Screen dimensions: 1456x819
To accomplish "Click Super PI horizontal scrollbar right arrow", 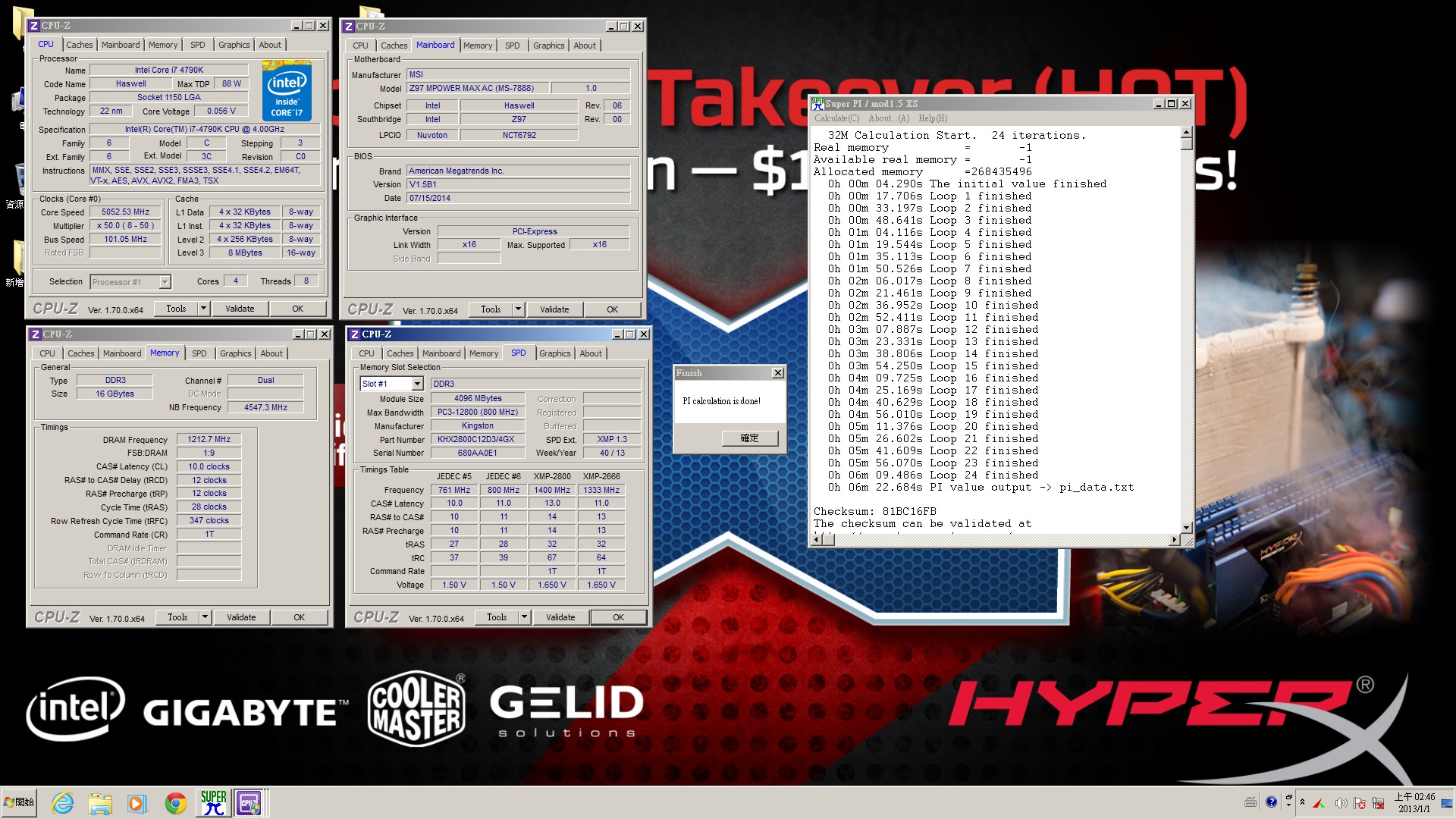I will click(1174, 540).
